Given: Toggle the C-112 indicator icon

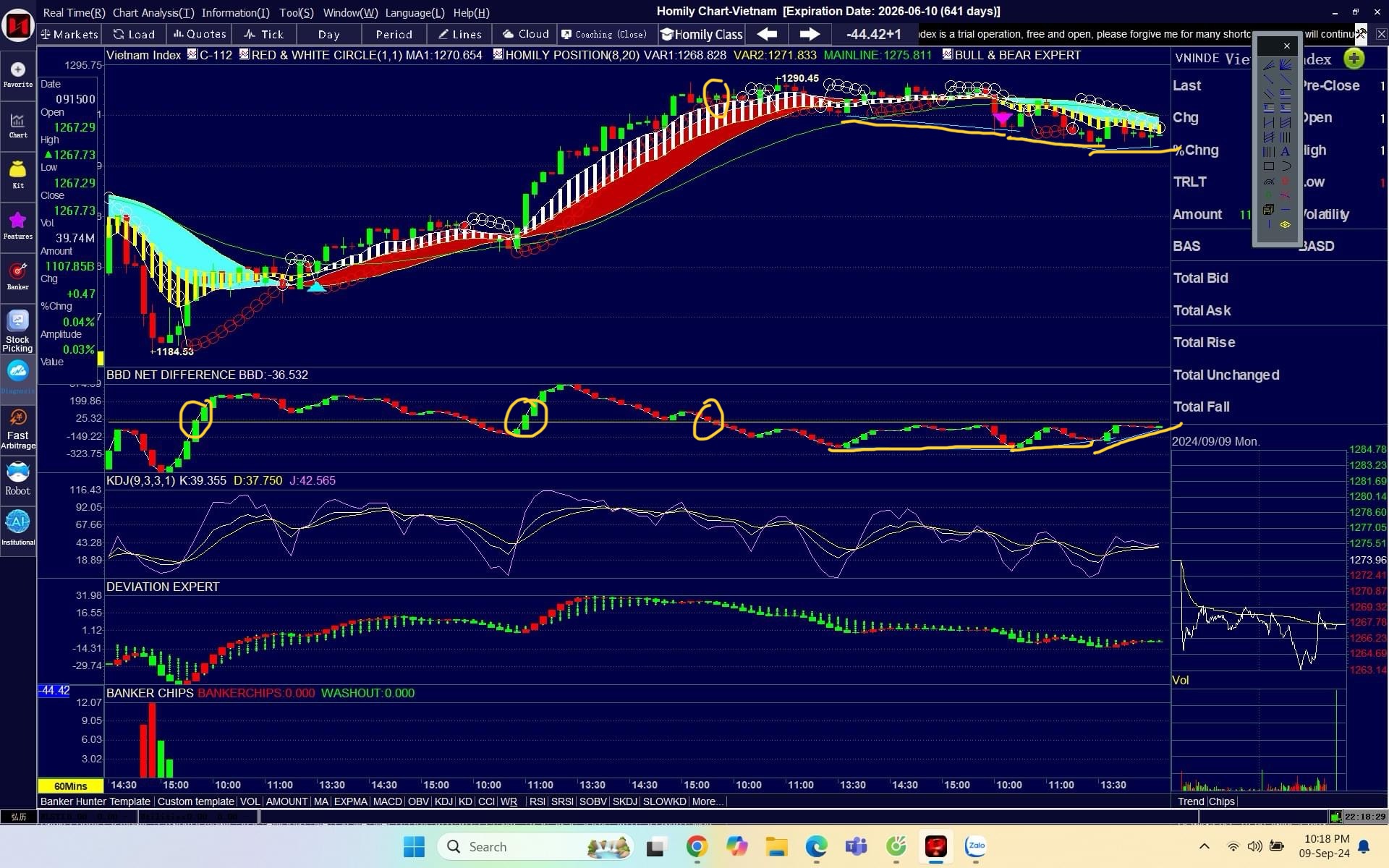Looking at the screenshot, I should [192, 54].
